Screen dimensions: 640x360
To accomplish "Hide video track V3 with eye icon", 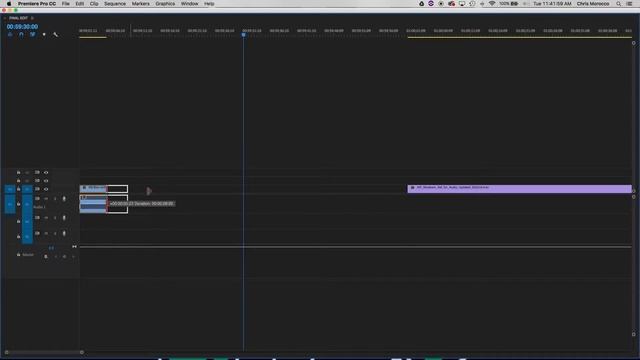I will [46, 173].
